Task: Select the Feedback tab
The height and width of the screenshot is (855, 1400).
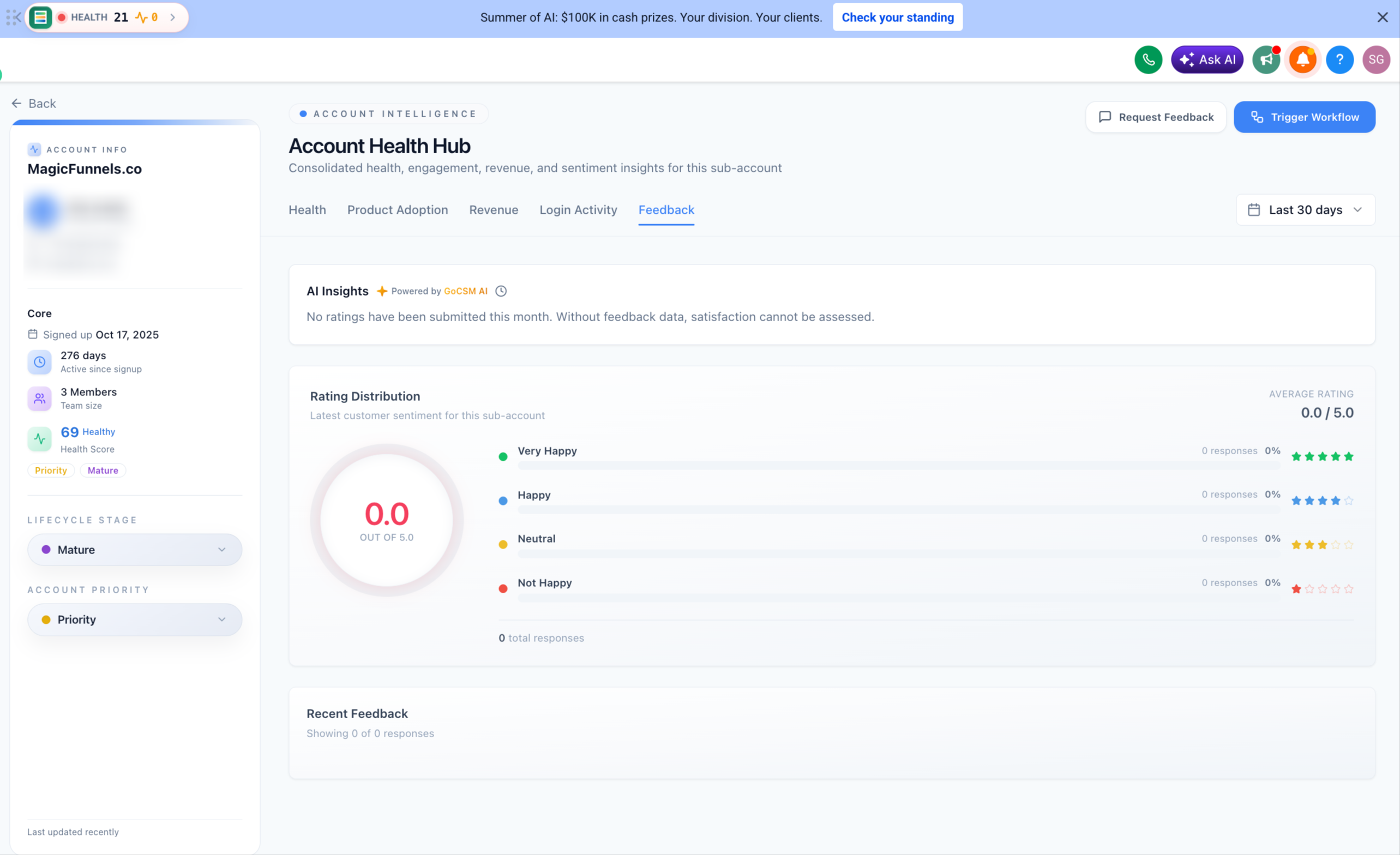Action: point(666,209)
